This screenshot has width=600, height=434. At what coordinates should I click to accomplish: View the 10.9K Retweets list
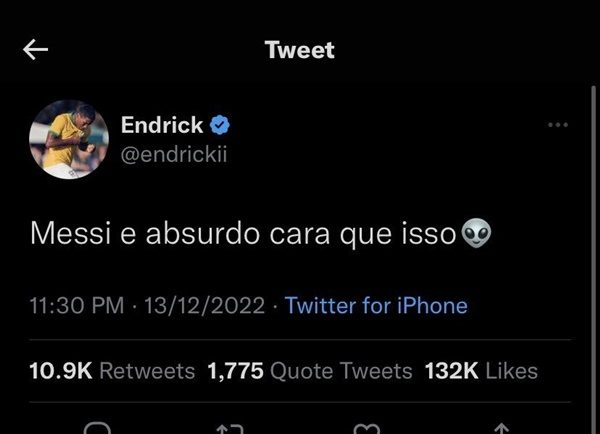click(x=112, y=371)
